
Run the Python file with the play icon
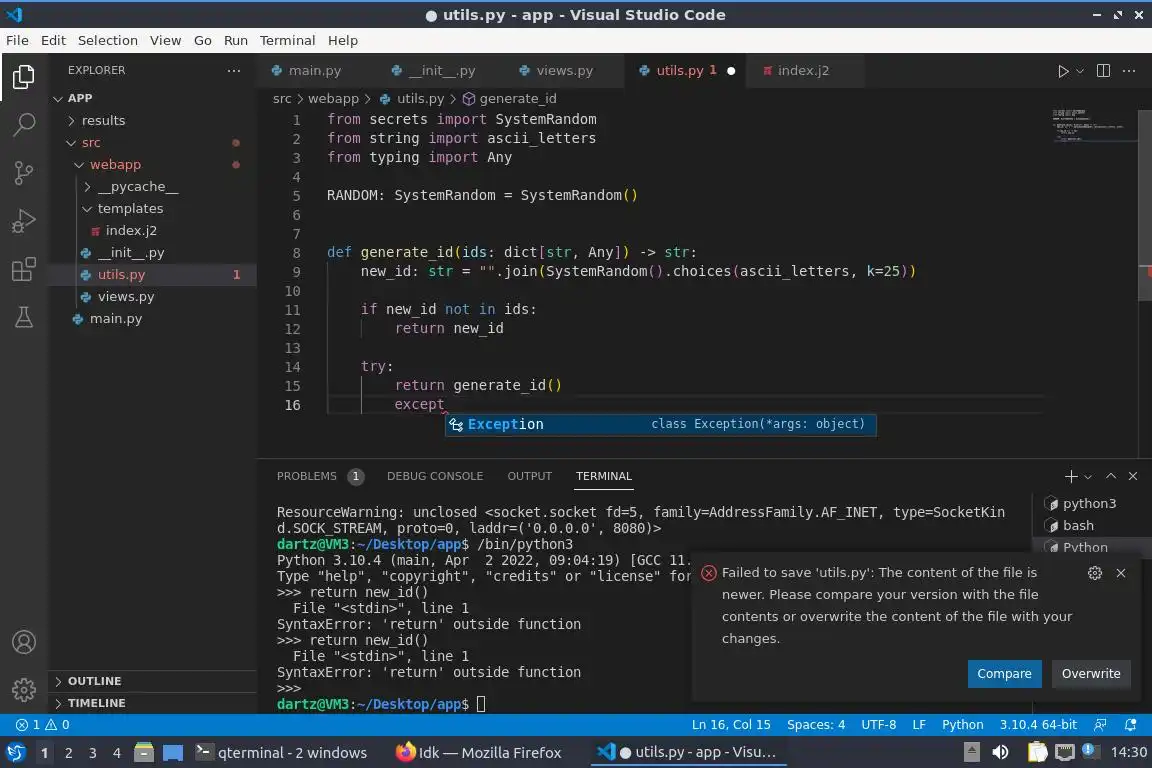[x=1062, y=71]
